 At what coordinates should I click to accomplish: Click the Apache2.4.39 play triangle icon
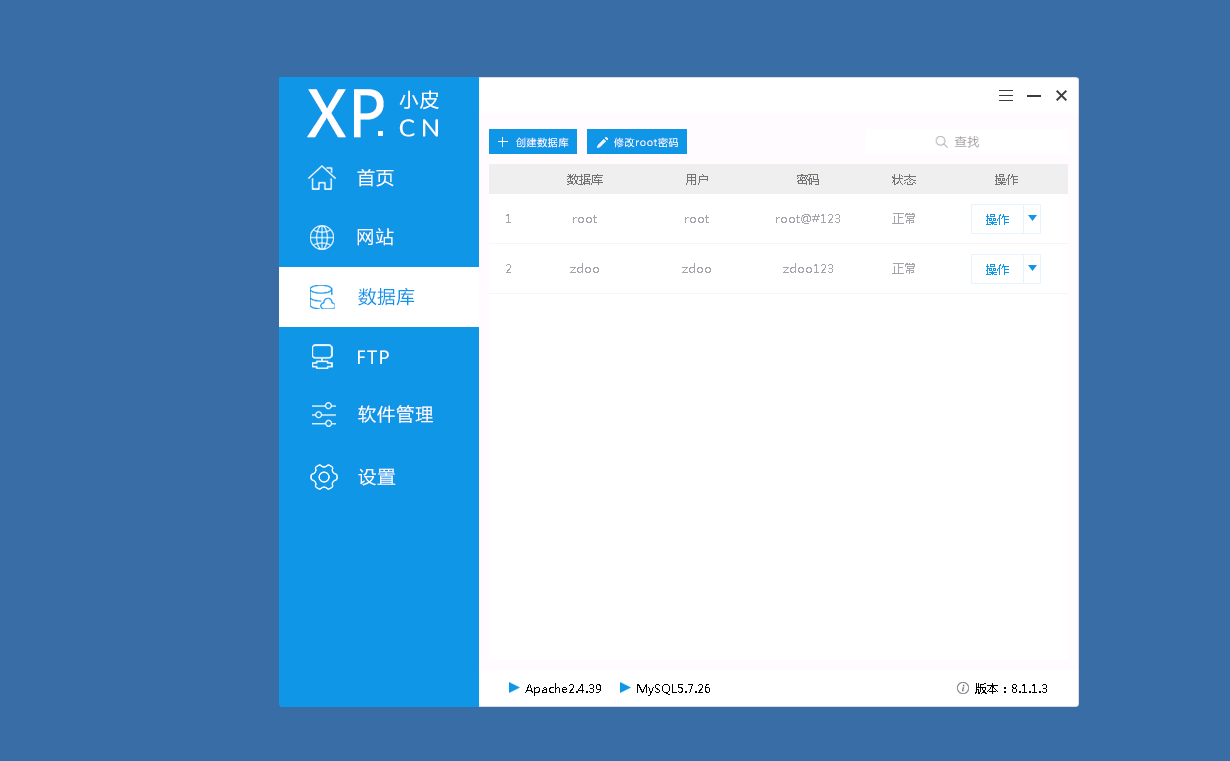point(514,688)
